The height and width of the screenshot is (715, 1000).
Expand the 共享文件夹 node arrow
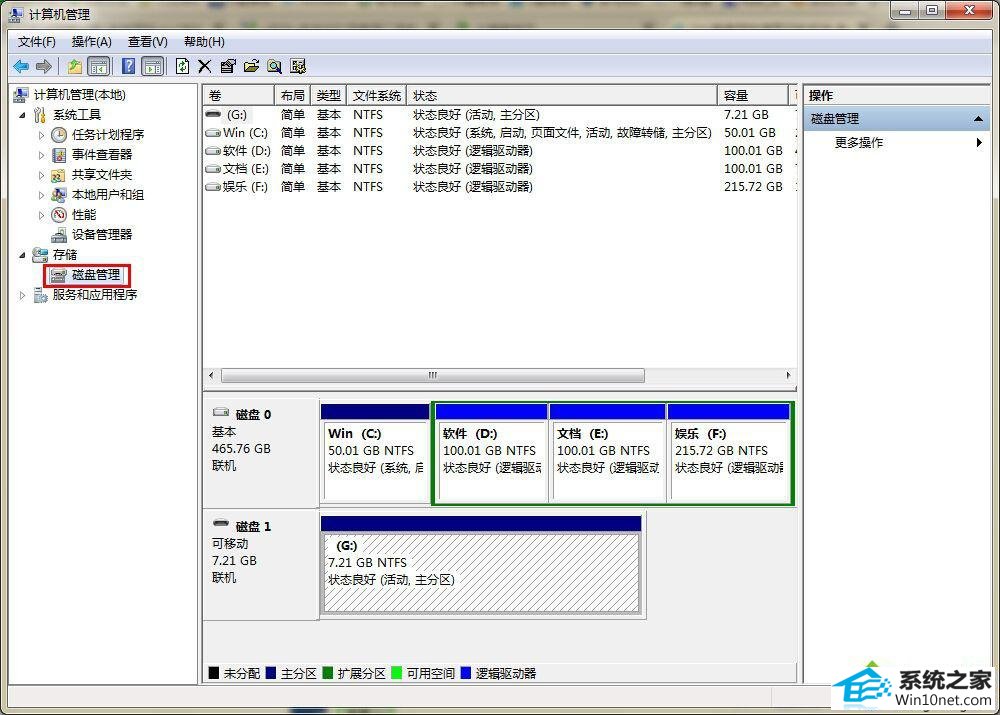click(41, 175)
